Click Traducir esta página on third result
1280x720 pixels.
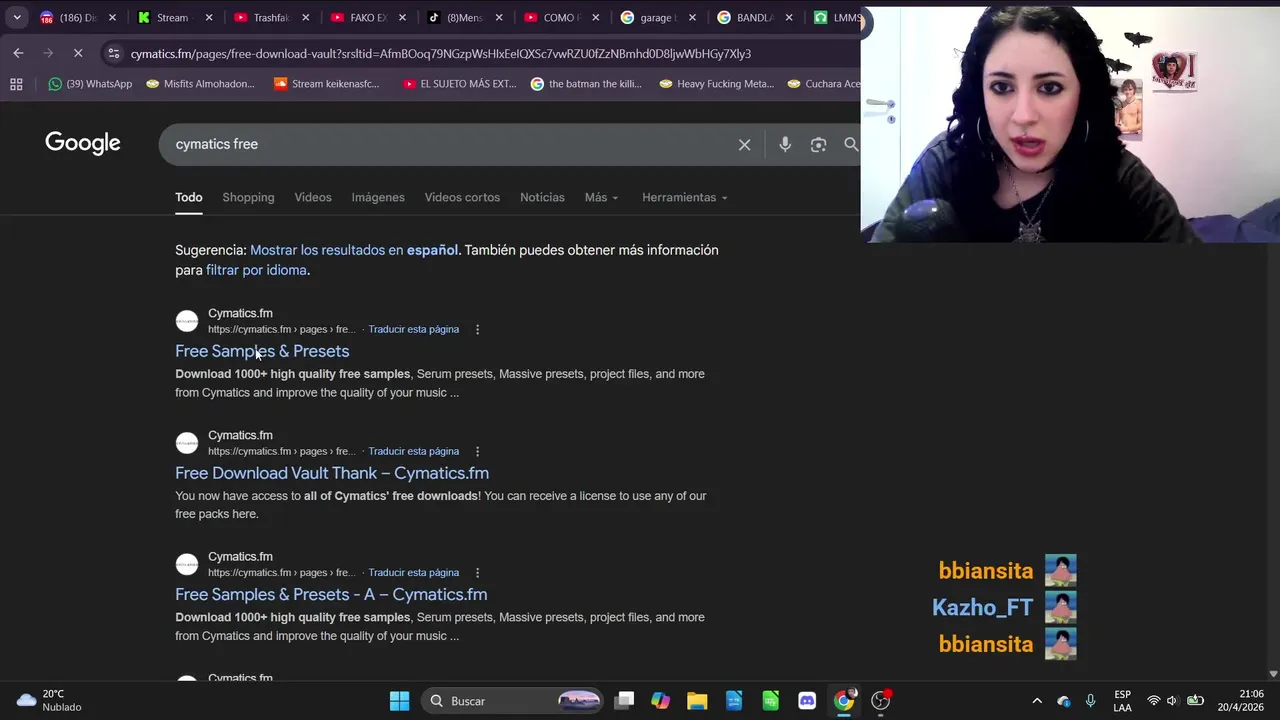click(414, 572)
